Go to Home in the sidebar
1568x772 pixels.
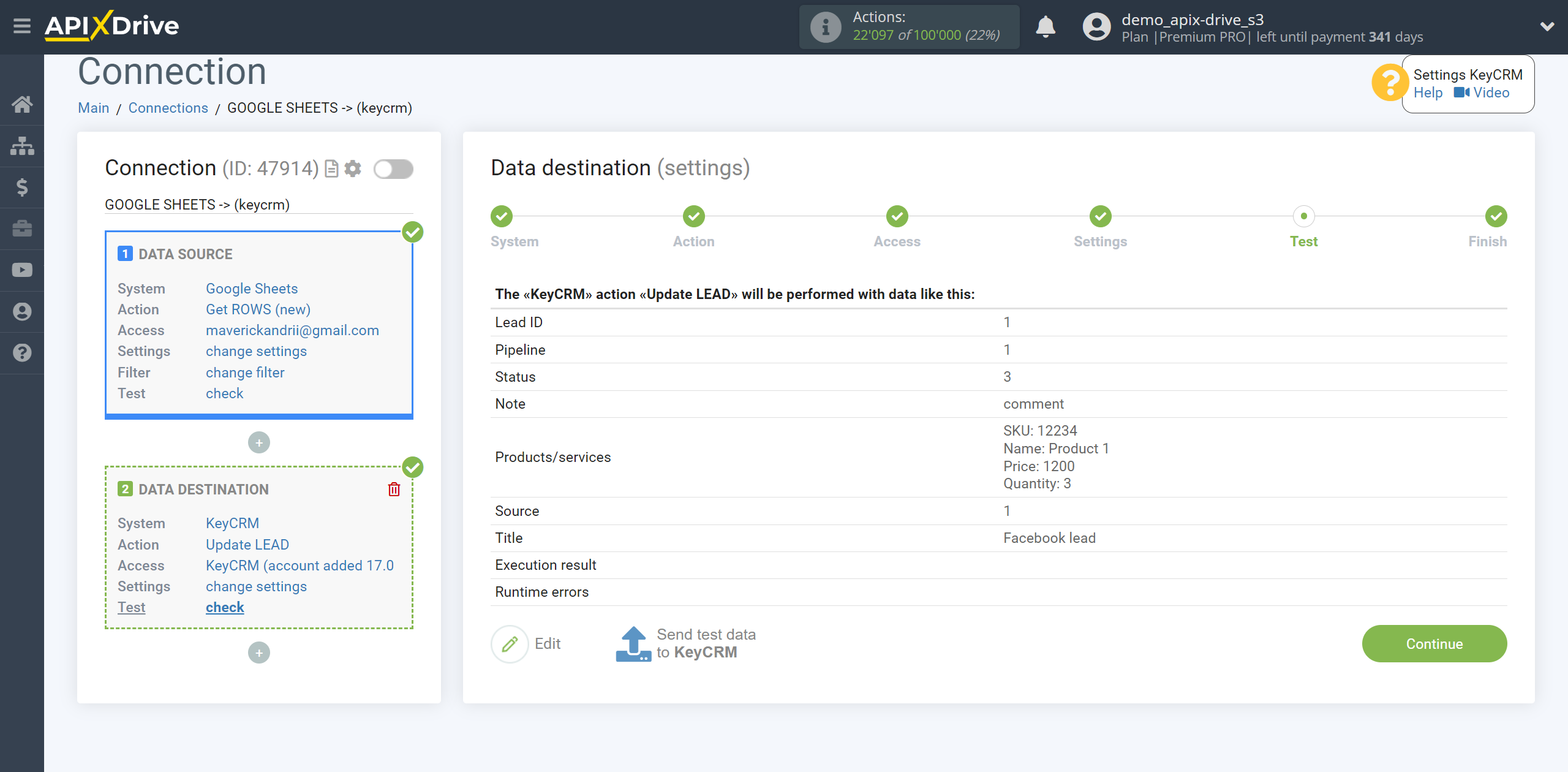[22, 105]
